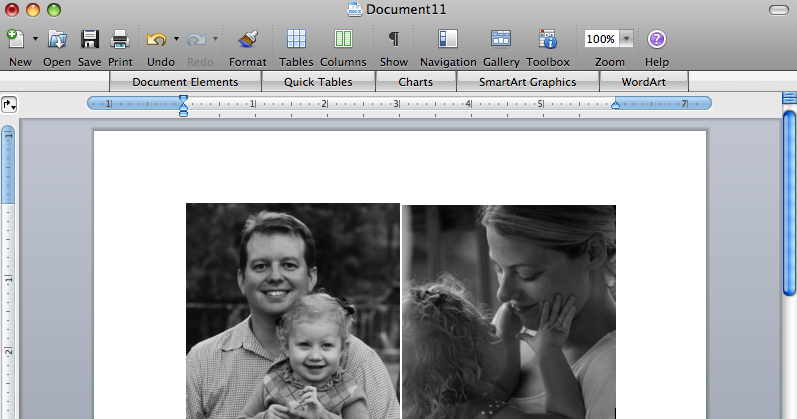Click the Columns icon

point(343,39)
